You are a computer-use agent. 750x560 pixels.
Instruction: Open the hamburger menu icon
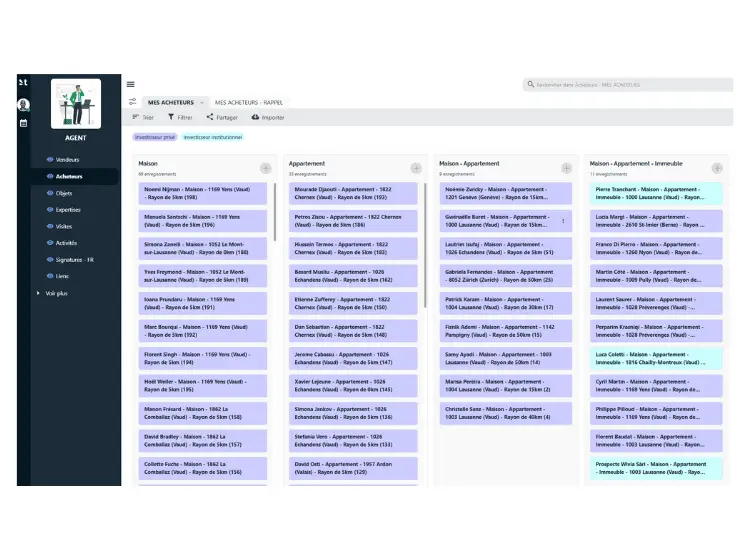point(130,84)
